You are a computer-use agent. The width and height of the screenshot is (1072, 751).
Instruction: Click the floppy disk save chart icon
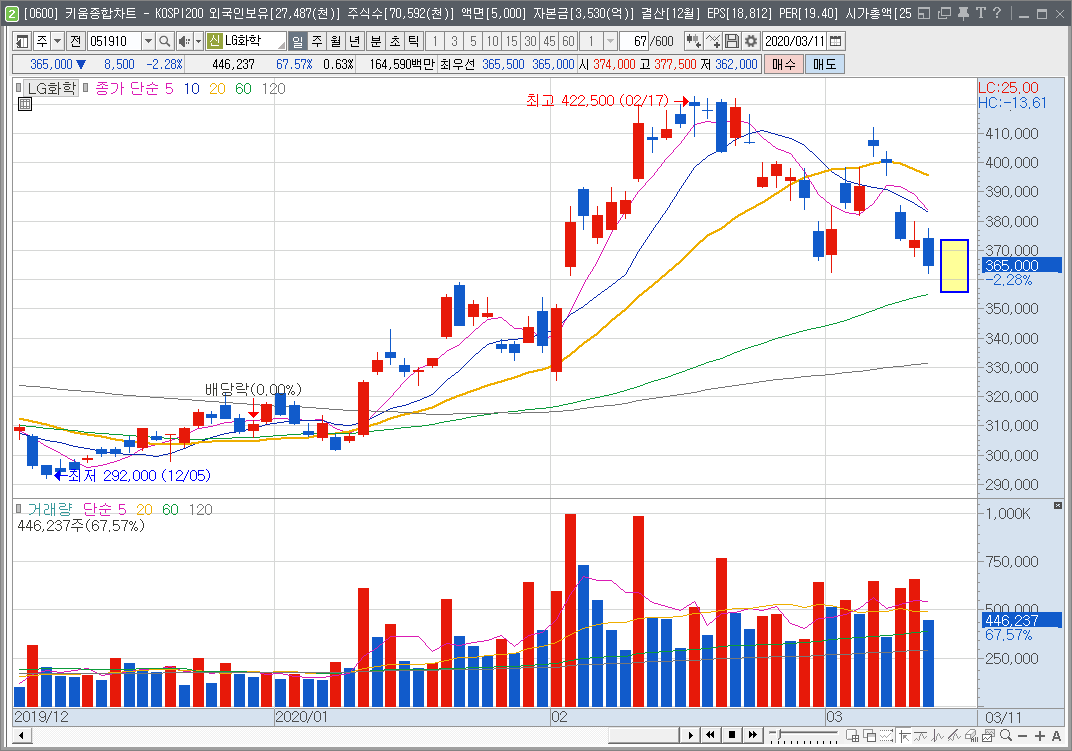point(732,42)
